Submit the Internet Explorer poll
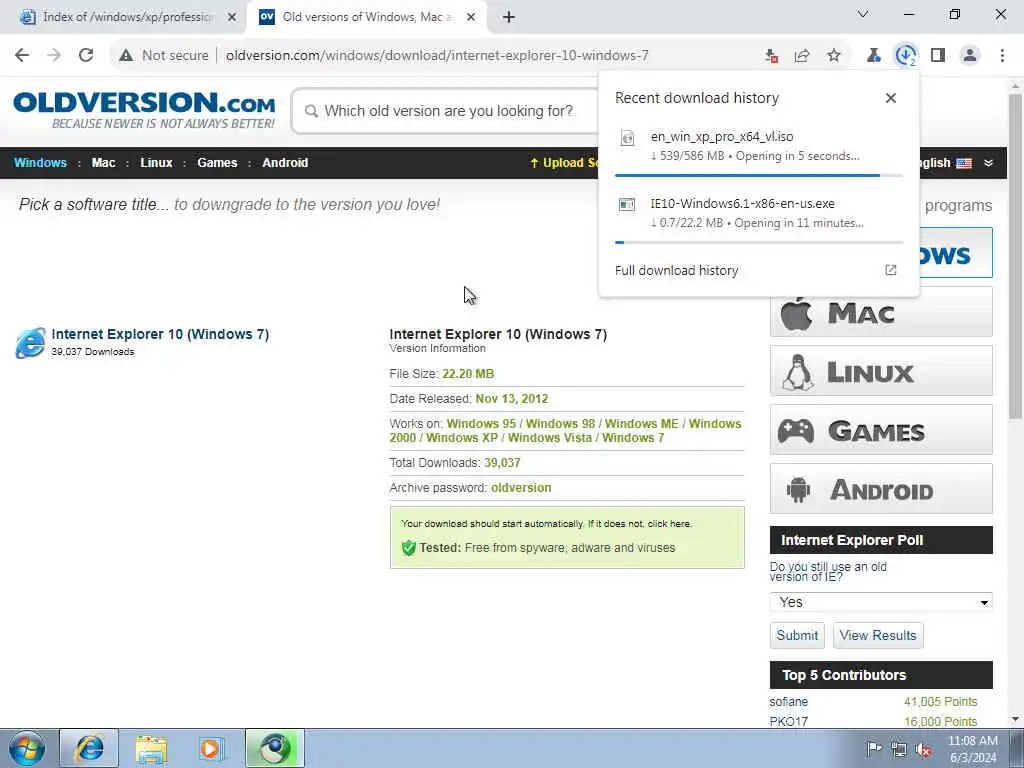Image resolution: width=1024 pixels, height=768 pixels. tap(797, 635)
